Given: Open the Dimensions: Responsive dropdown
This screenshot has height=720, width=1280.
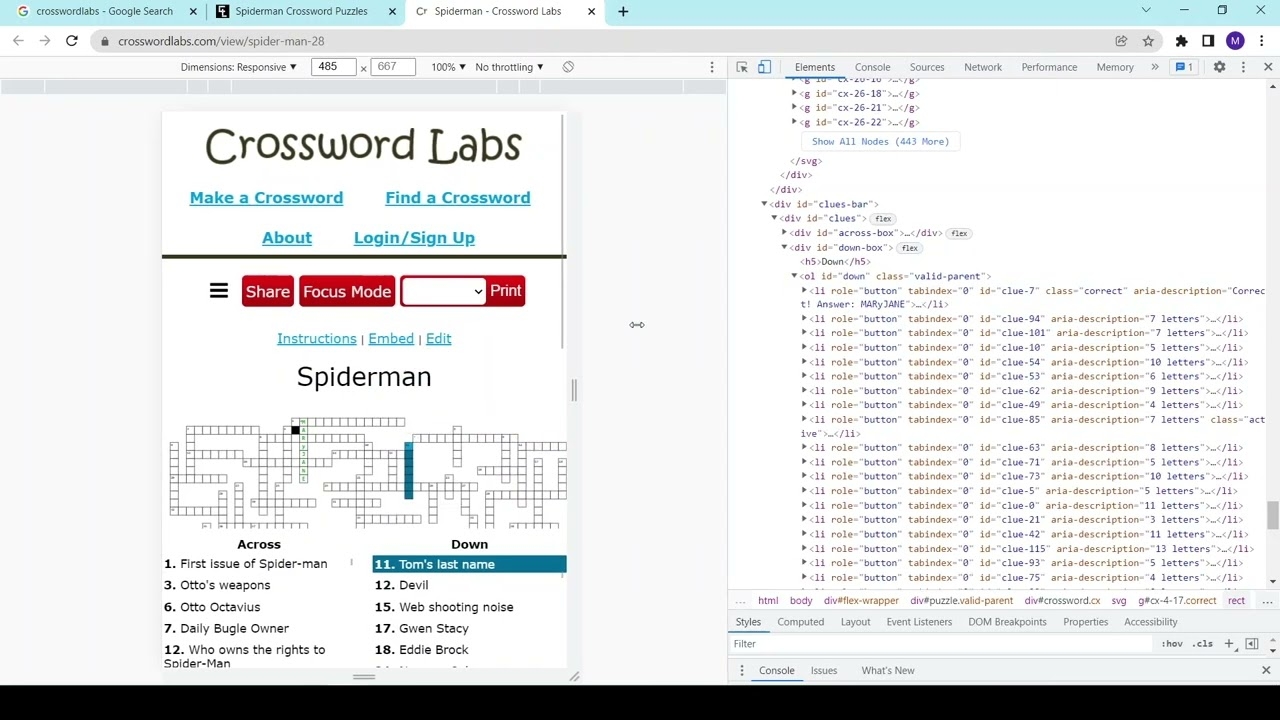Looking at the screenshot, I should pyautogui.click(x=238, y=67).
